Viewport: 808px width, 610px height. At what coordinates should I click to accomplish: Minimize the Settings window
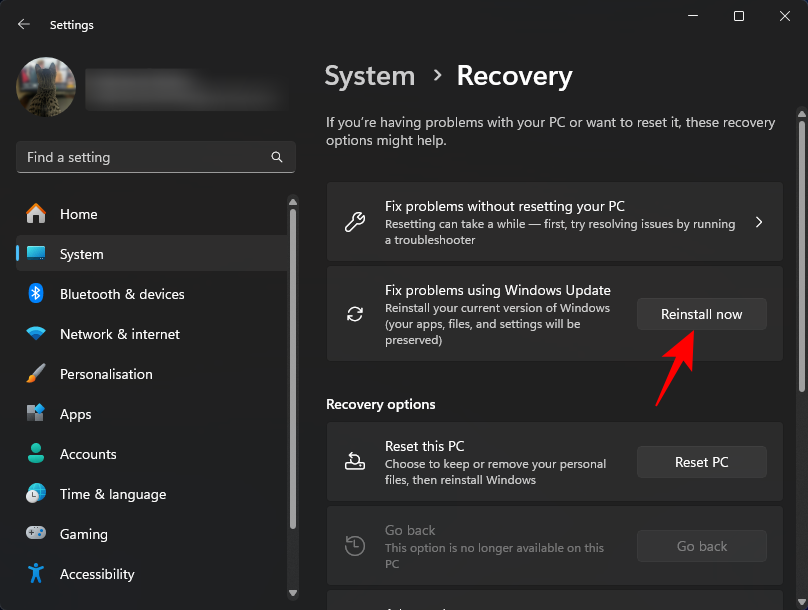coord(693,16)
